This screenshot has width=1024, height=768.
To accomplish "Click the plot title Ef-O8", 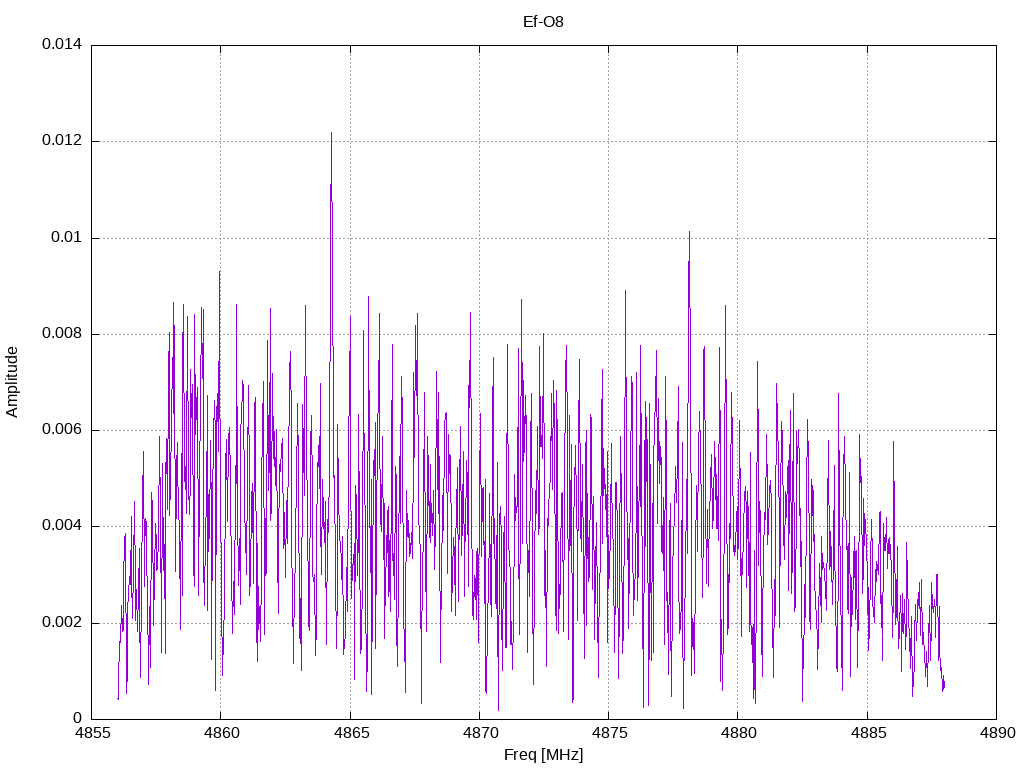I will pos(543,22).
